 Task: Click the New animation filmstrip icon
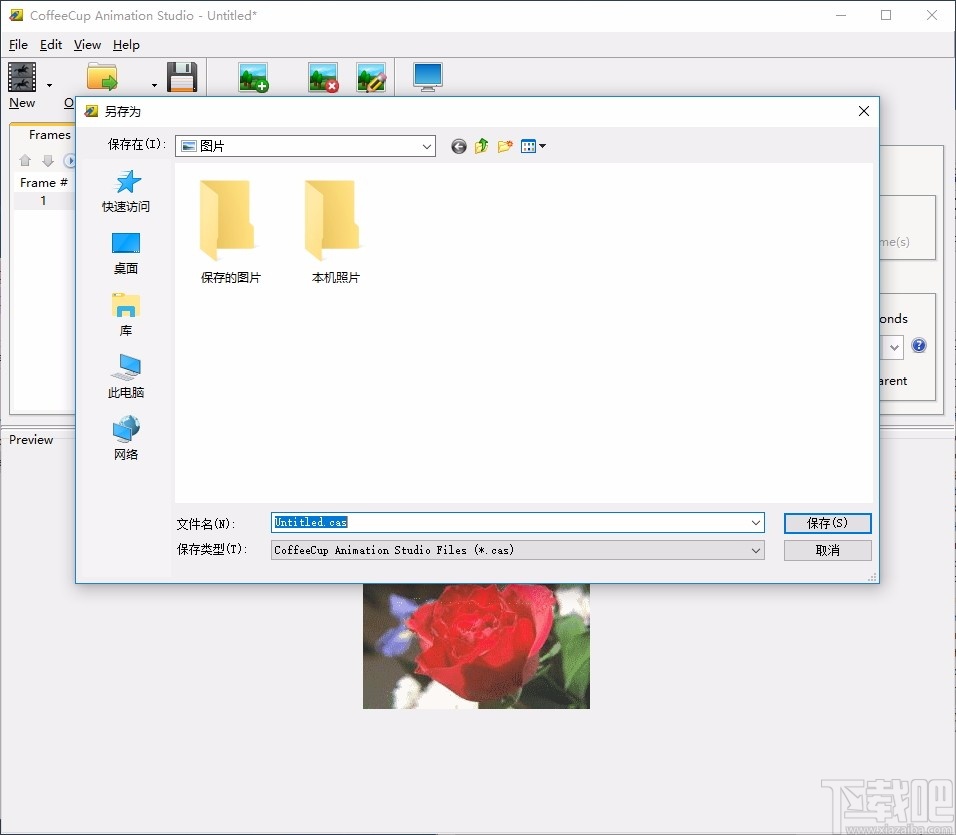coord(22,77)
